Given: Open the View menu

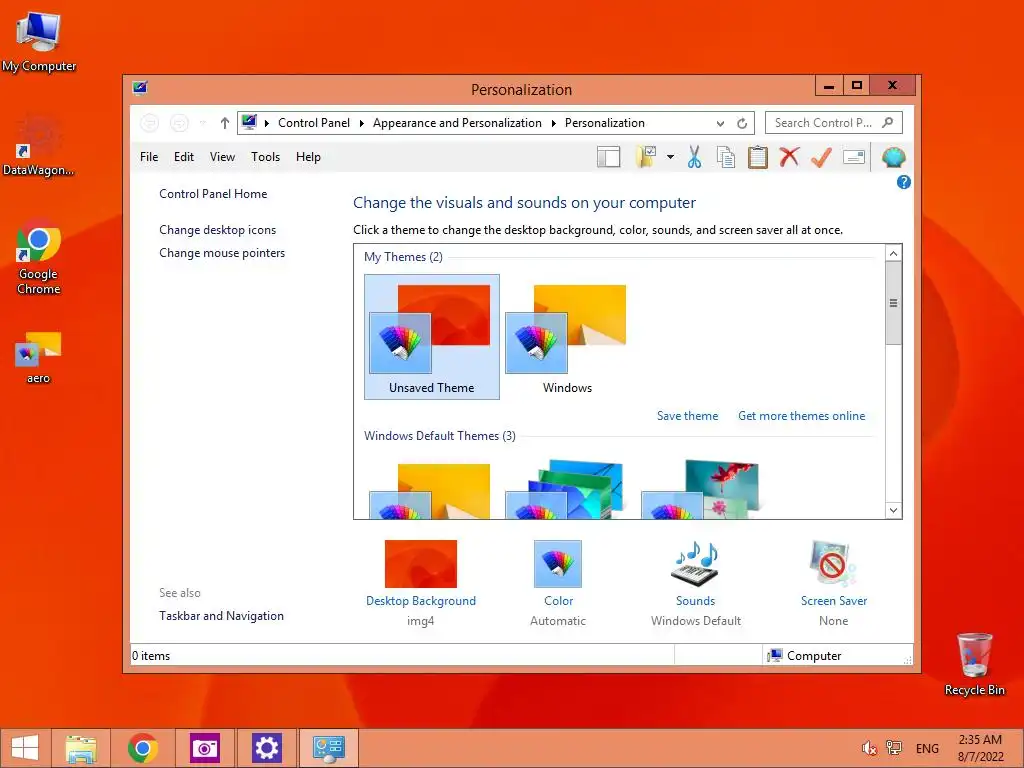Looking at the screenshot, I should (222, 157).
